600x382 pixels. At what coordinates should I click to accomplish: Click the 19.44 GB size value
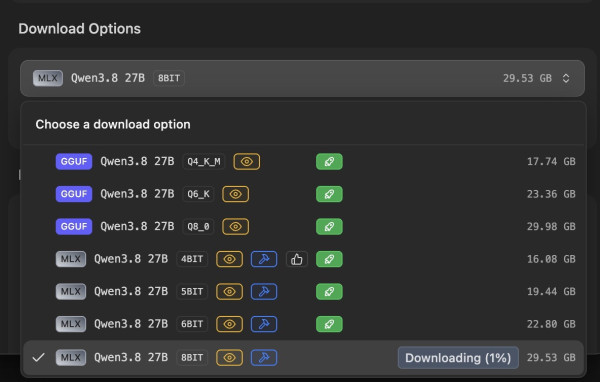pos(551,292)
